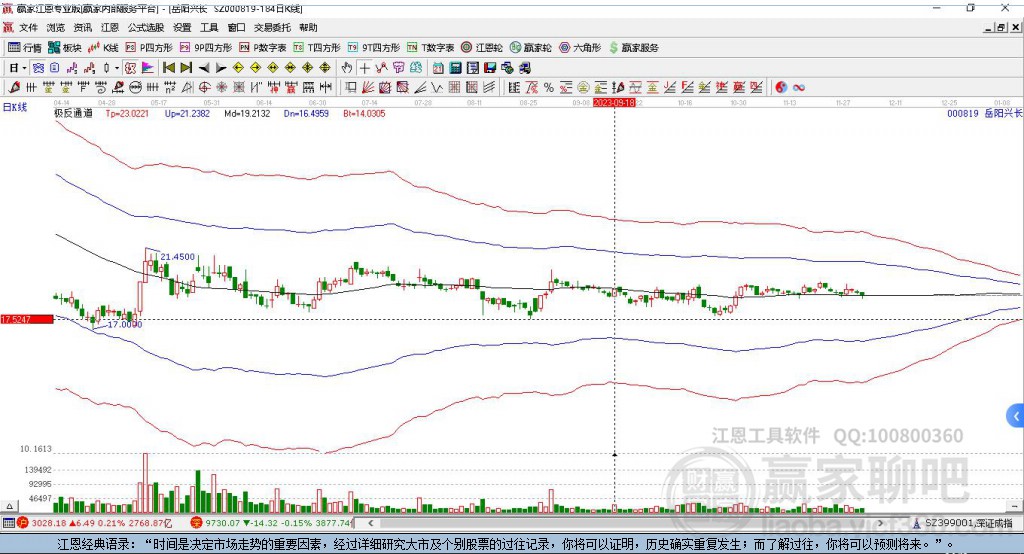Open the 行情 market quotes view
The width and height of the screenshot is (1024, 554).
(25, 48)
